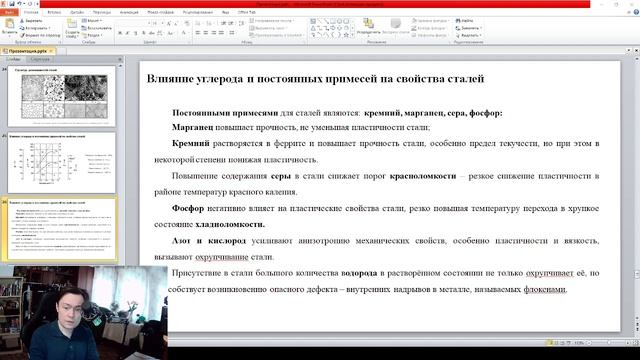Viewport: 640px width, 360px height.
Task: Open the Review (Рецензирование) ribbon tab
Action: pyautogui.click(x=198, y=12)
